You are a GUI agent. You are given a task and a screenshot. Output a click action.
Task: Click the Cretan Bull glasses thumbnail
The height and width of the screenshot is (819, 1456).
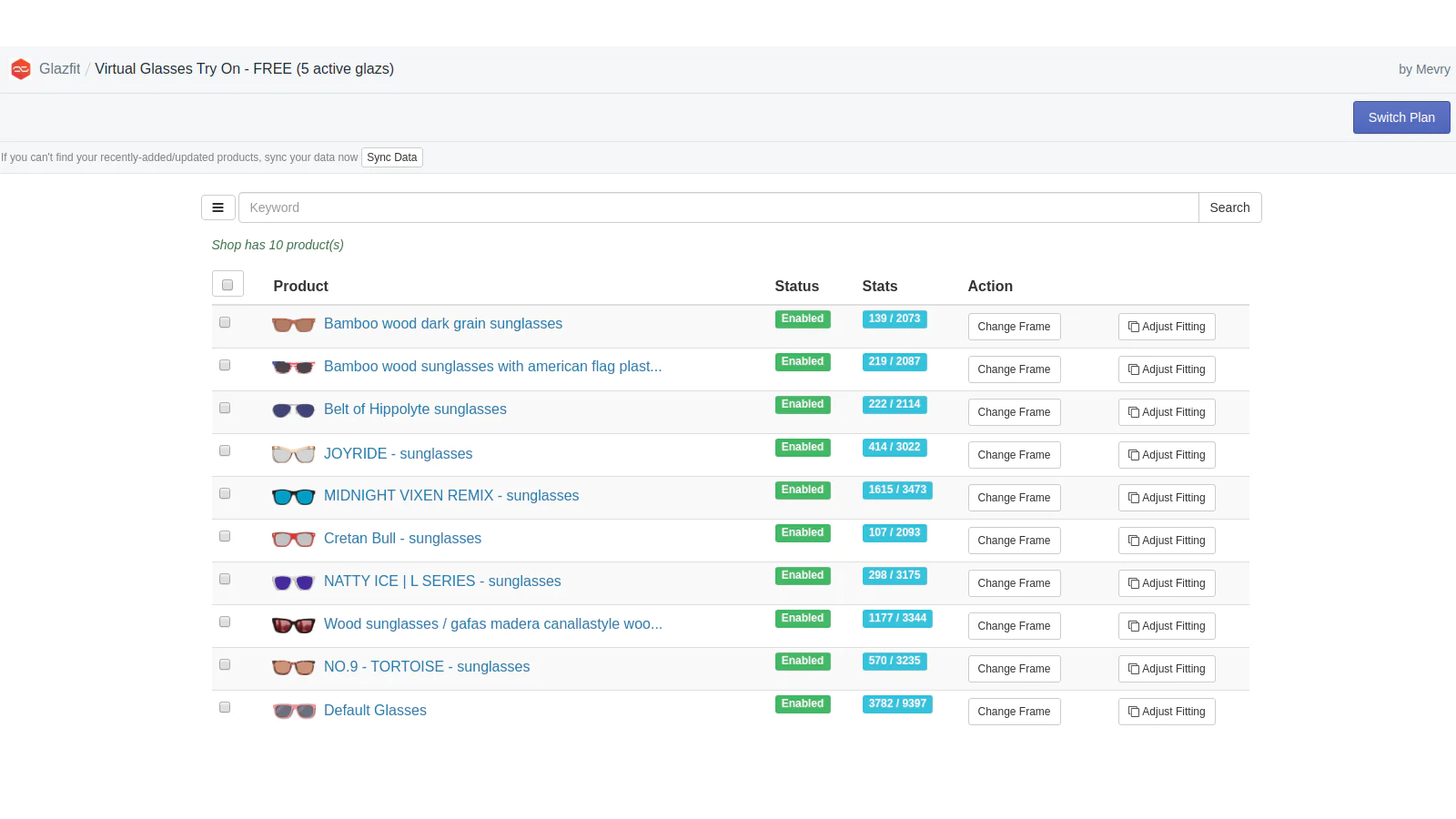click(x=294, y=540)
